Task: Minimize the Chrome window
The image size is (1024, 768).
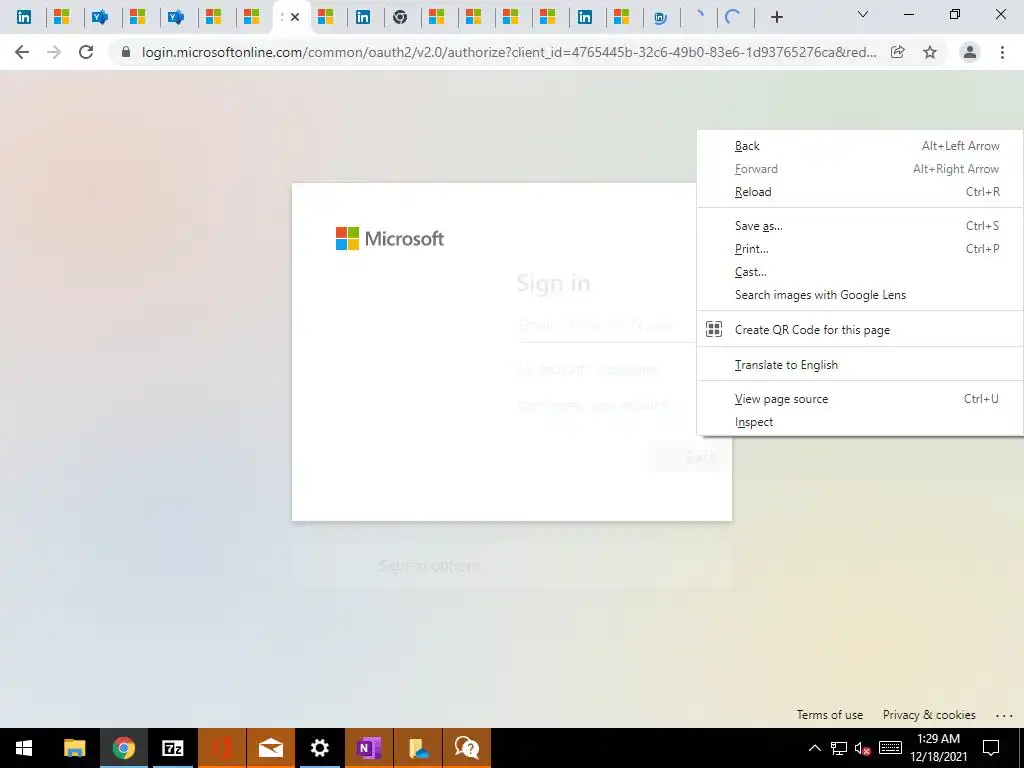Action: point(908,14)
